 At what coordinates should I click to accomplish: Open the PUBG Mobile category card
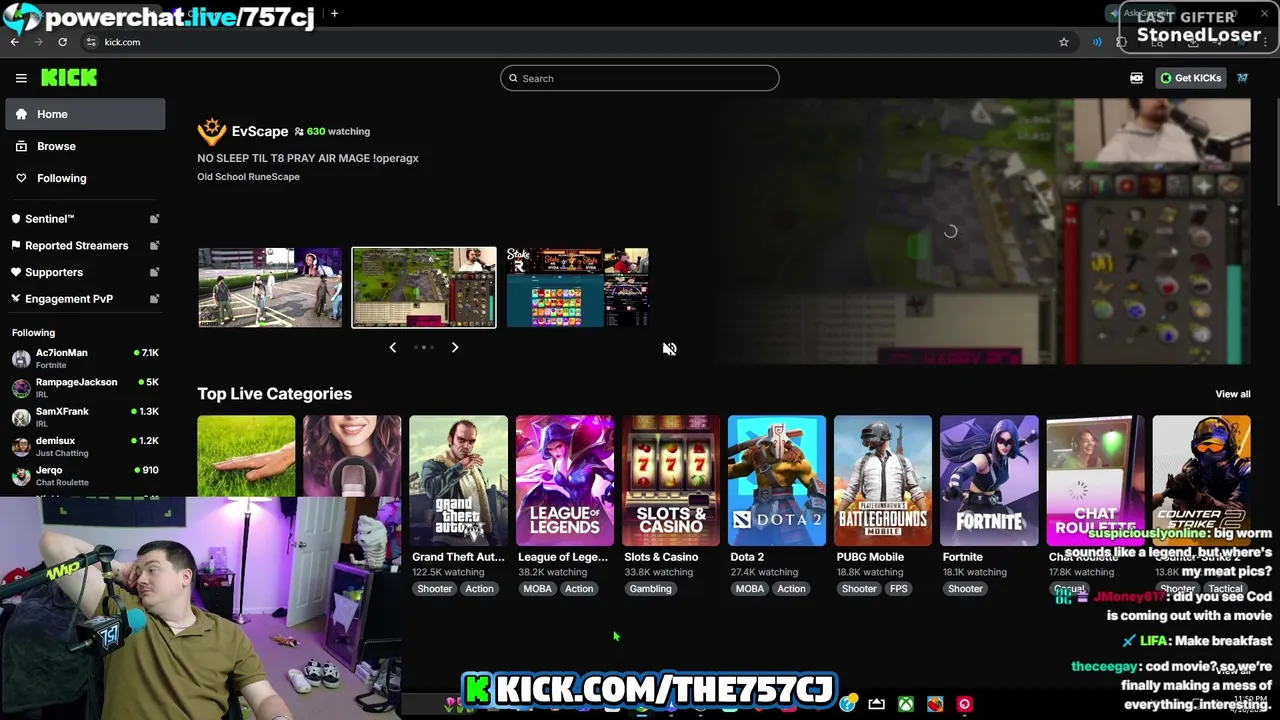[882, 481]
